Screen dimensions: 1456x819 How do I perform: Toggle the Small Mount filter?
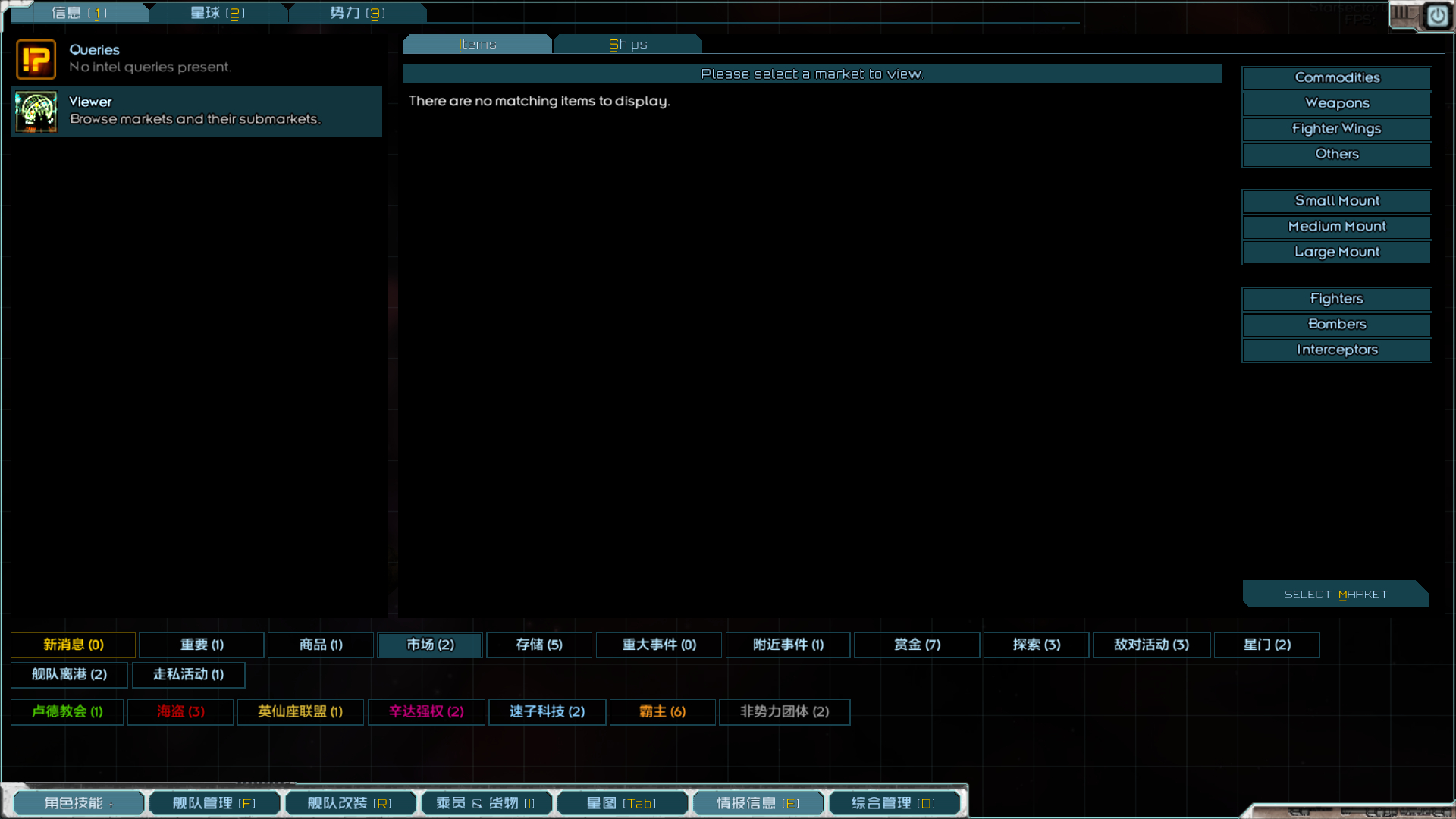[x=1336, y=201]
